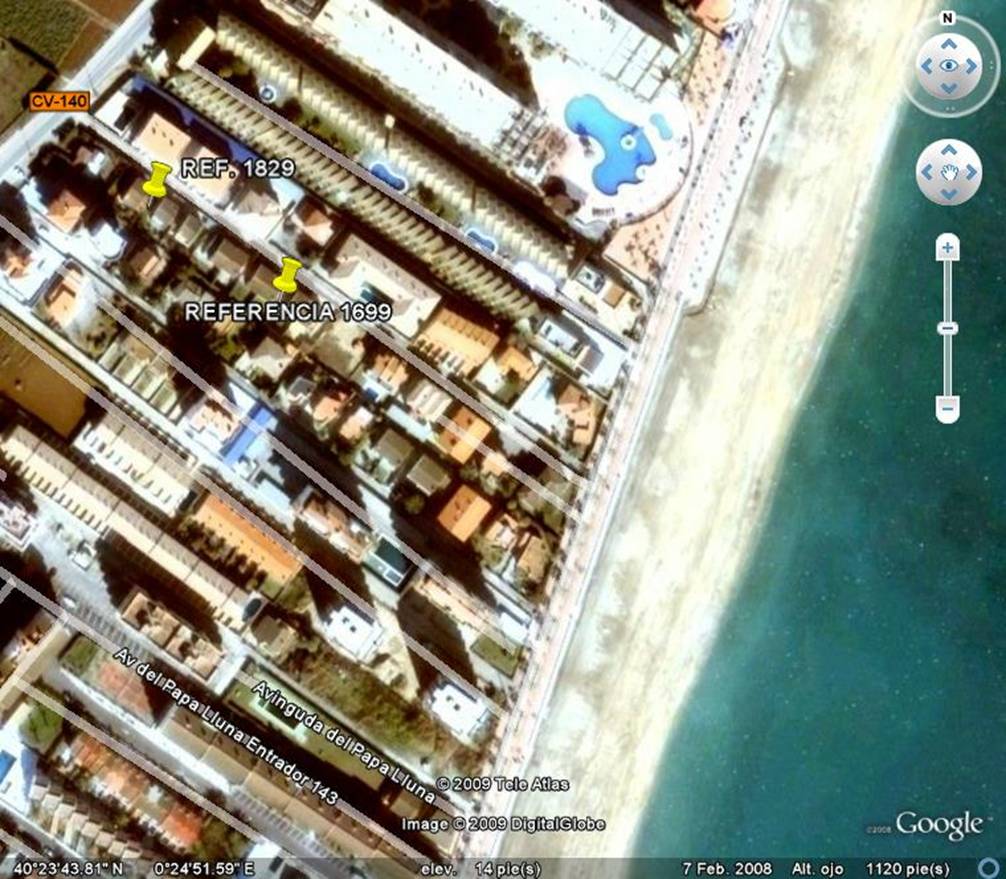1006x879 pixels.
Task: Zoom in with the plus button
Action: coord(948,247)
